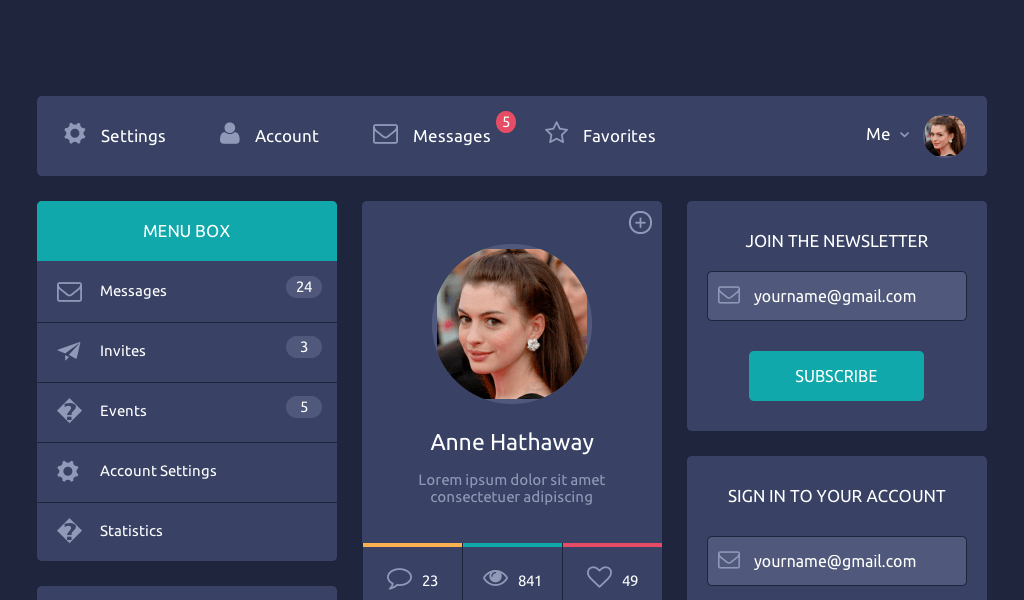The image size is (1024, 600).
Task: Click the Messages notification badge showing 5
Action: pyautogui.click(x=506, y=122)
